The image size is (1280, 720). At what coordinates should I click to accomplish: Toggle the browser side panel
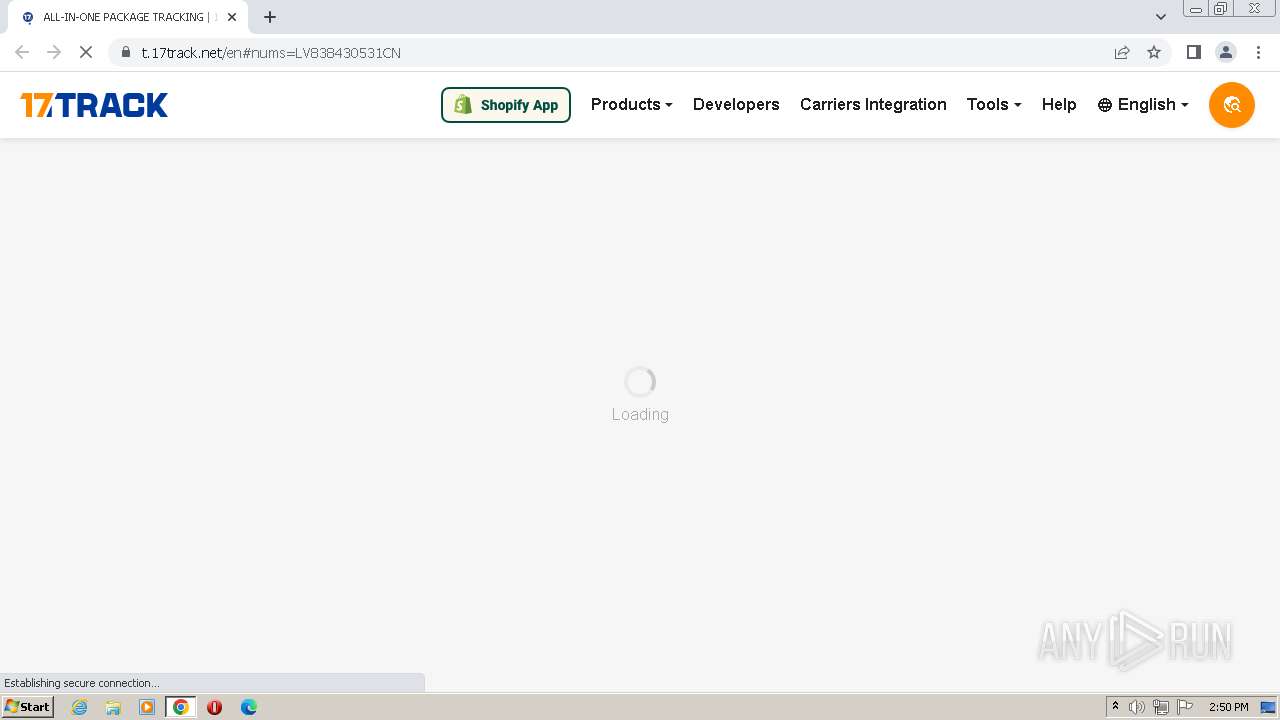coord(1193,52)
